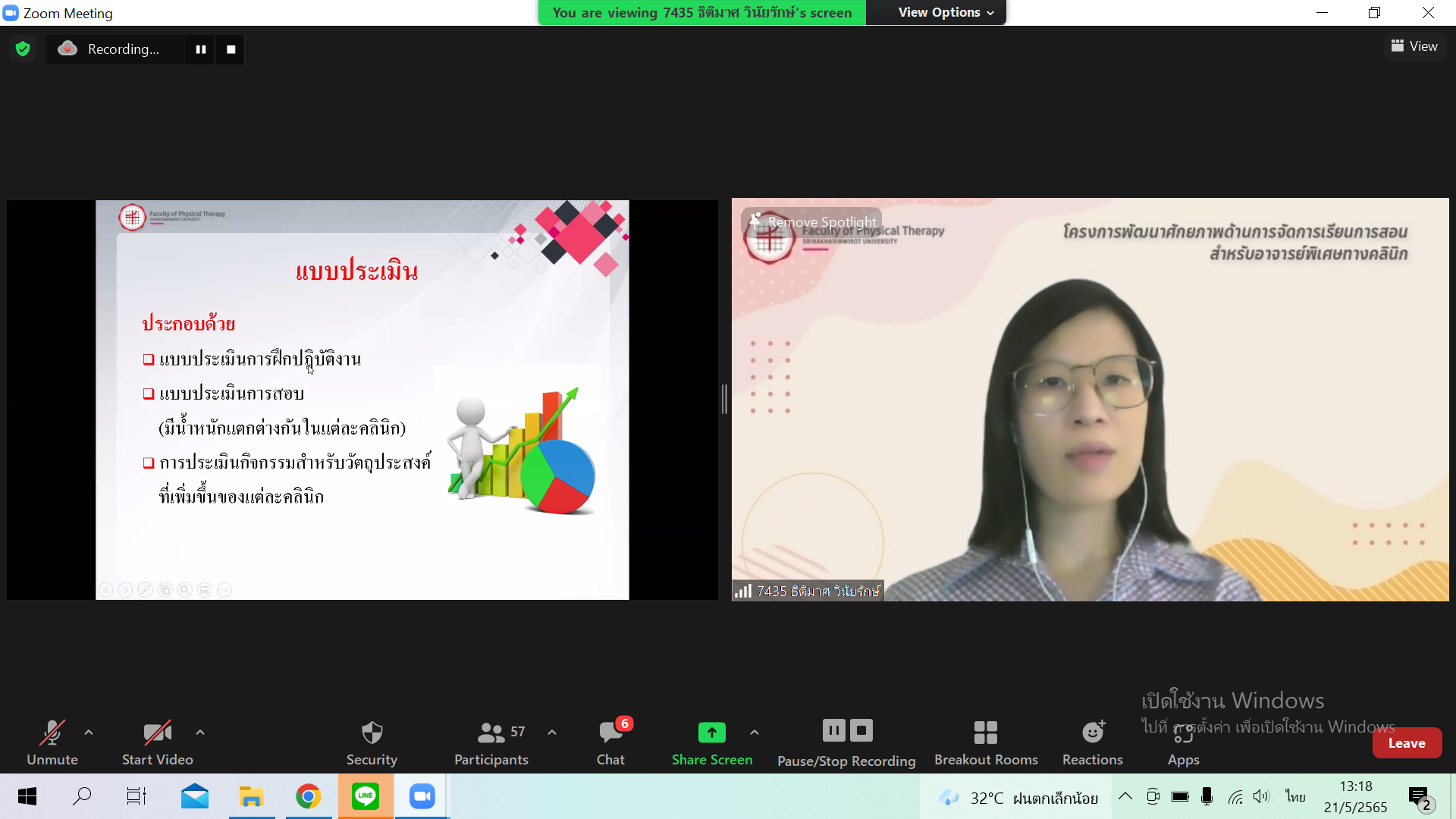Pause the recording in the top bar
The image size is (1456, 819).
click(201, 49)
